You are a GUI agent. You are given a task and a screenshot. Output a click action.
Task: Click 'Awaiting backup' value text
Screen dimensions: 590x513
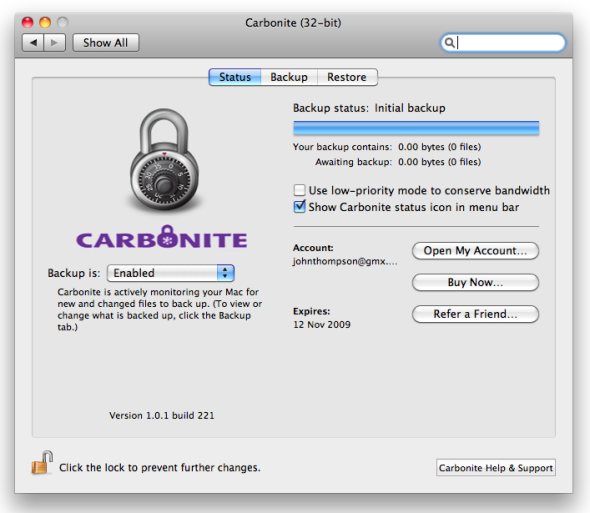(439, 162)
